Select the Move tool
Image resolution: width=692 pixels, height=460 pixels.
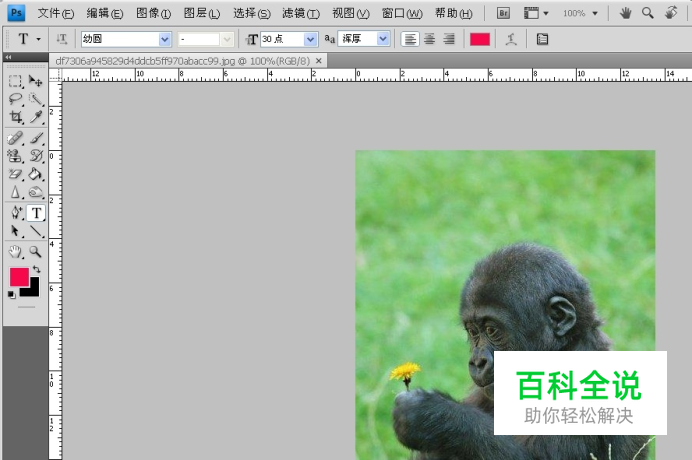(x=36, y=81)
